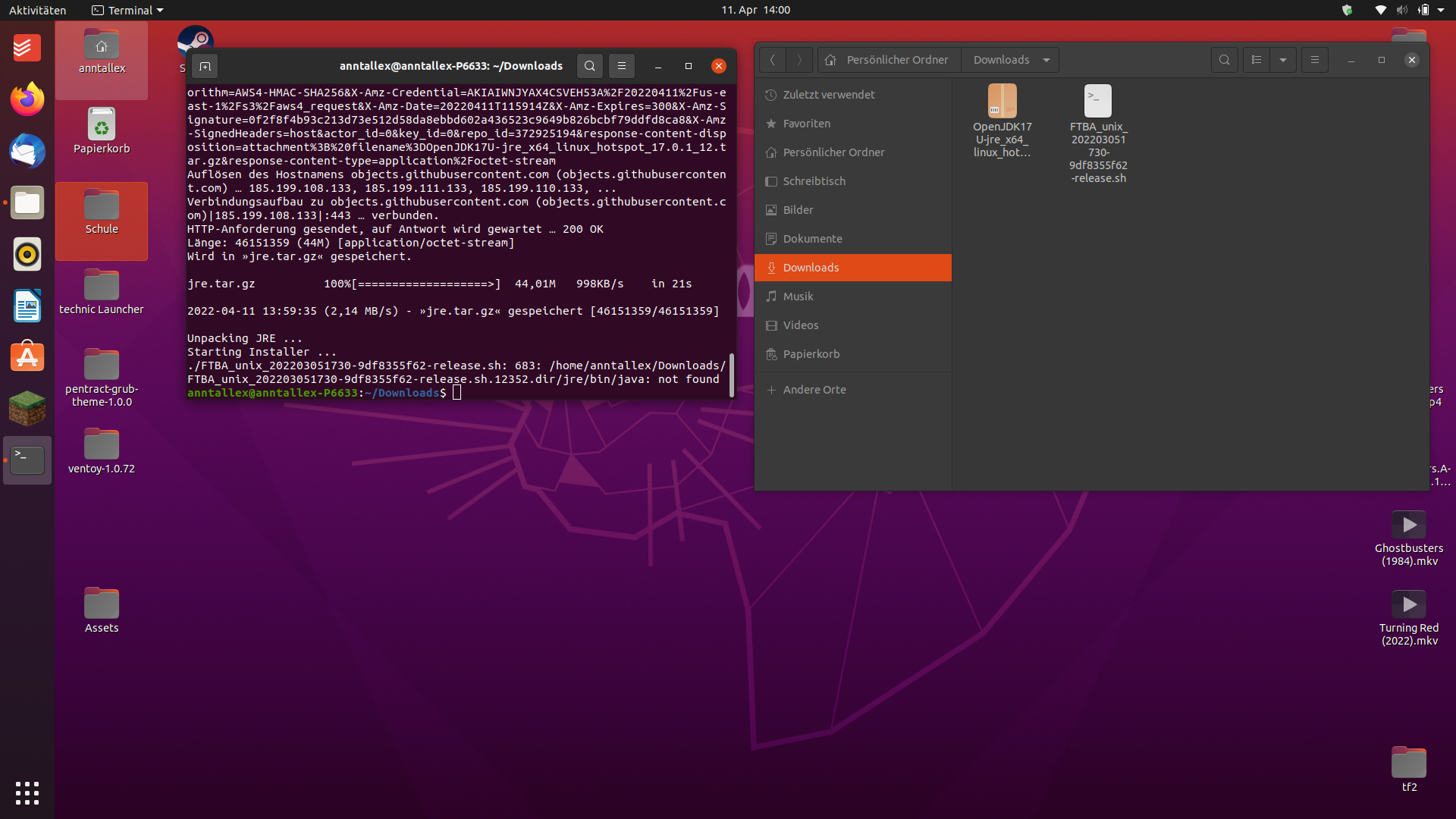Select the technic Launcher desktop folder
The image size is (1456, 819).
click(x=102, y=293)
